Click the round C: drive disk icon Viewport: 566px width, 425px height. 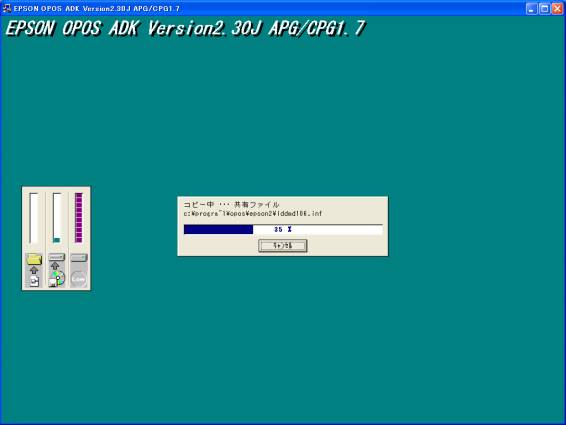point(79,279)
